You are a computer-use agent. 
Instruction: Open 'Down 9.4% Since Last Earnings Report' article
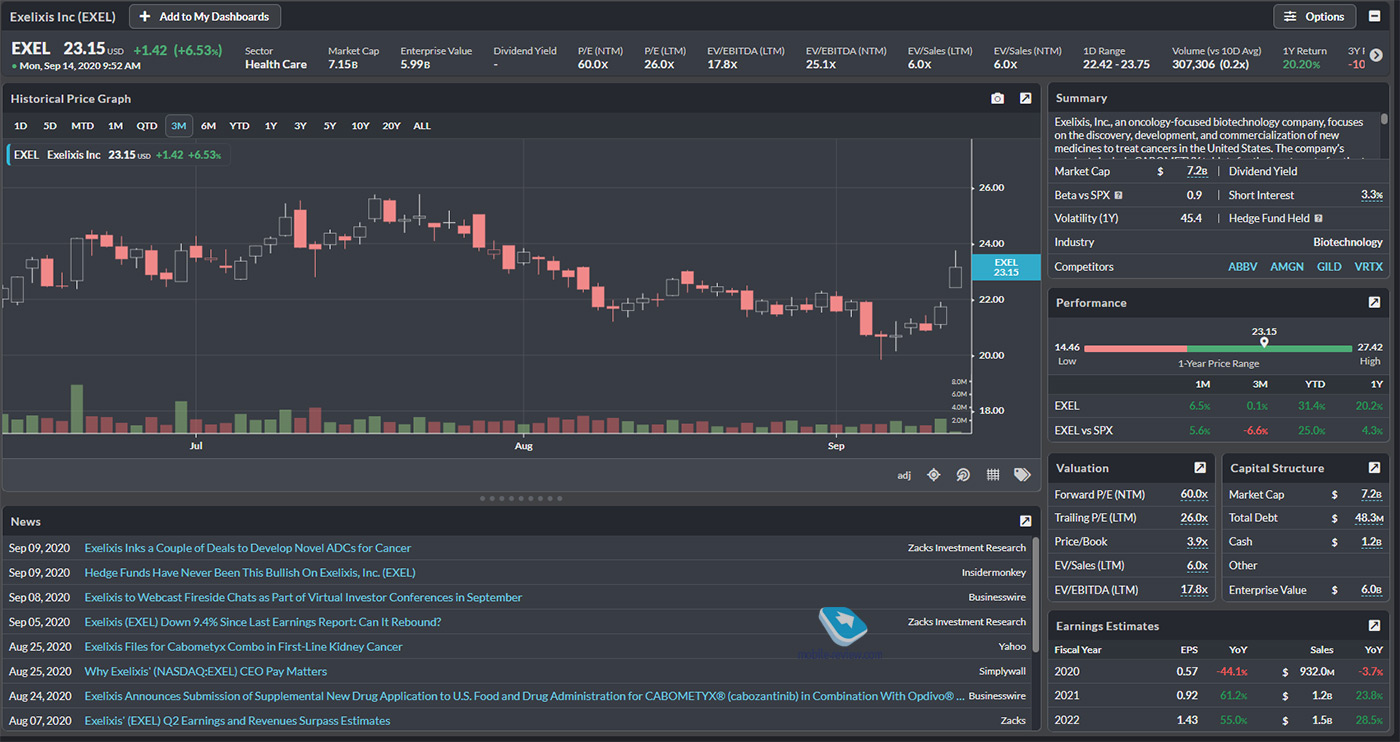click(x=262, y=622)
